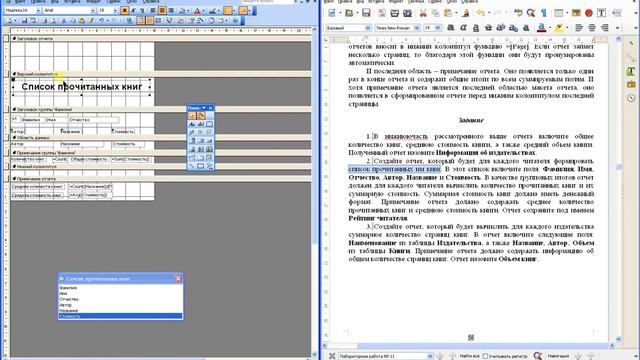Pick the Combo Box tool in toolbox
The height and width of the screenshot is (360, 640).
(192, 140)
